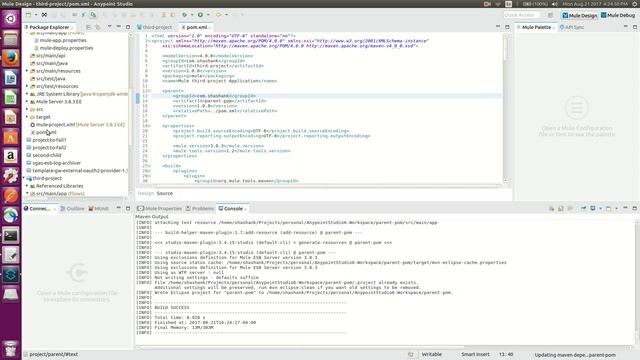Focus the Quick Access search field

[x=522, y=15]
